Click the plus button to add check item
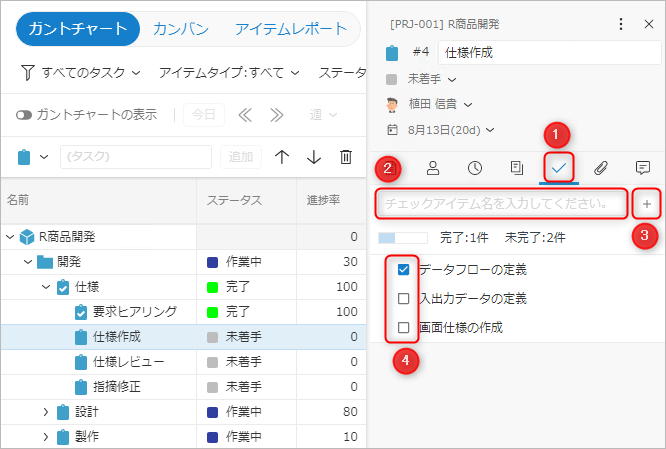Screen dimensions: 666x449 point(647,204)
